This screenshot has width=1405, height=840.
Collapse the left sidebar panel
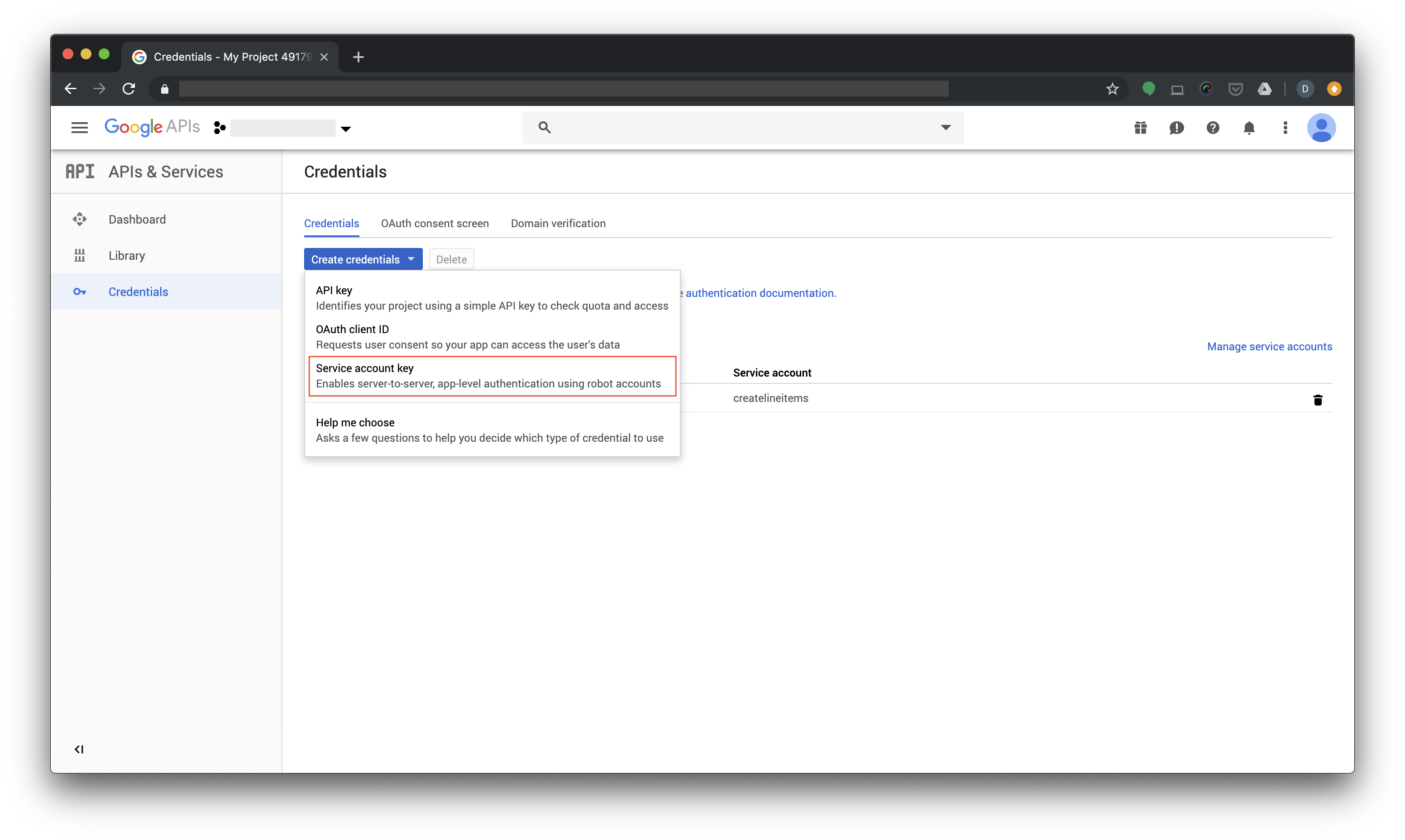[79, 749]
